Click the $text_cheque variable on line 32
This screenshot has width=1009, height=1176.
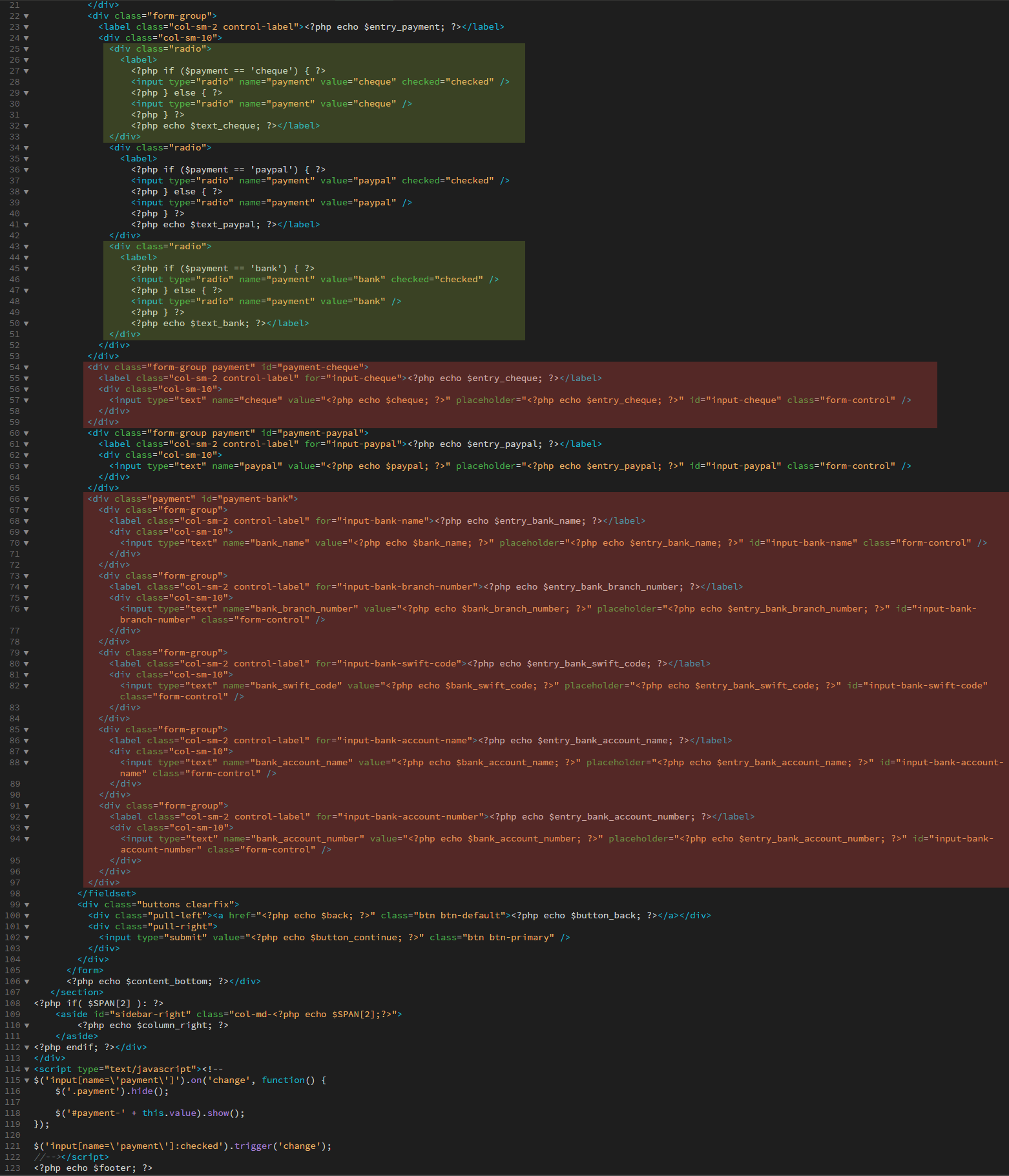click(x=223, y=126)
